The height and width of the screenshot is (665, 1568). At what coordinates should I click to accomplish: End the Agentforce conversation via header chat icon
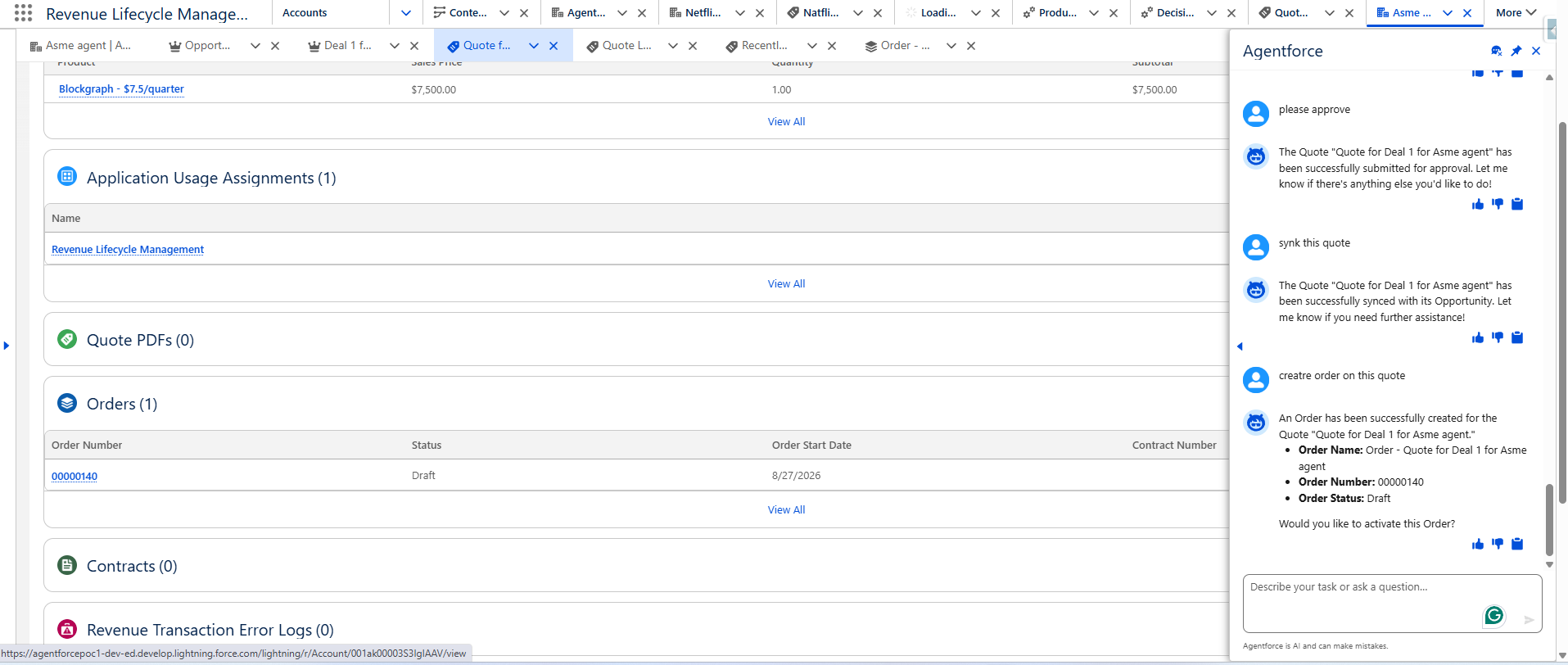click(x=1497, y=51)
